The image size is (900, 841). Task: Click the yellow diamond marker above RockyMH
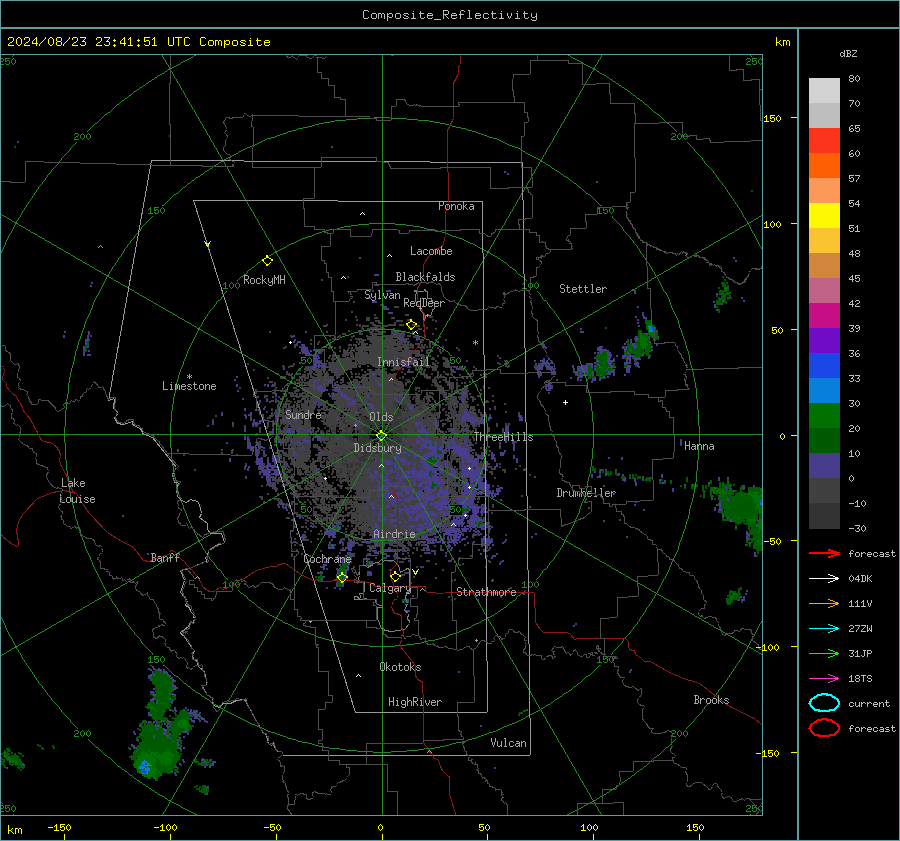click(x=267, y=261)
